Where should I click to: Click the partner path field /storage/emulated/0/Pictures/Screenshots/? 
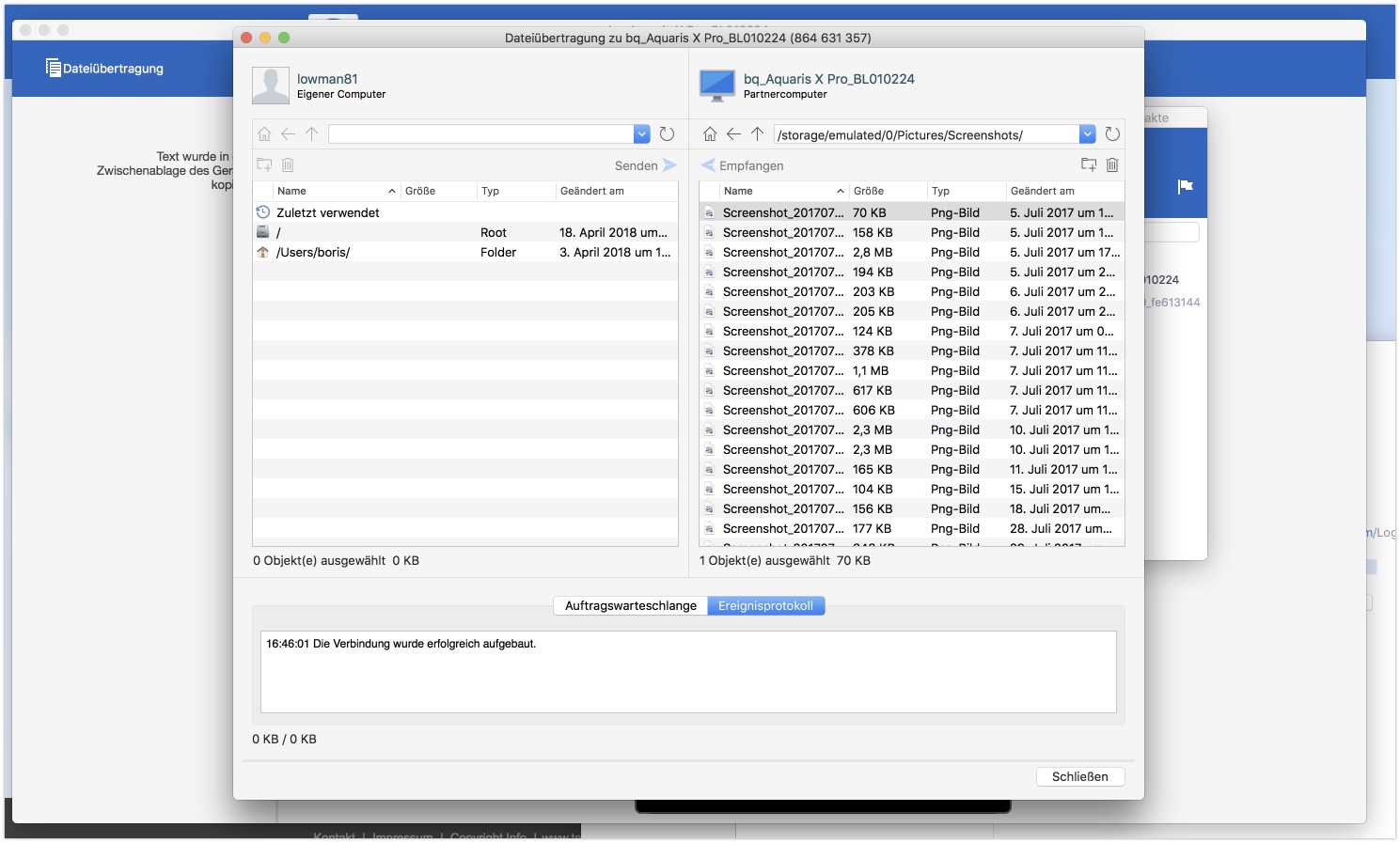(927, 134)
